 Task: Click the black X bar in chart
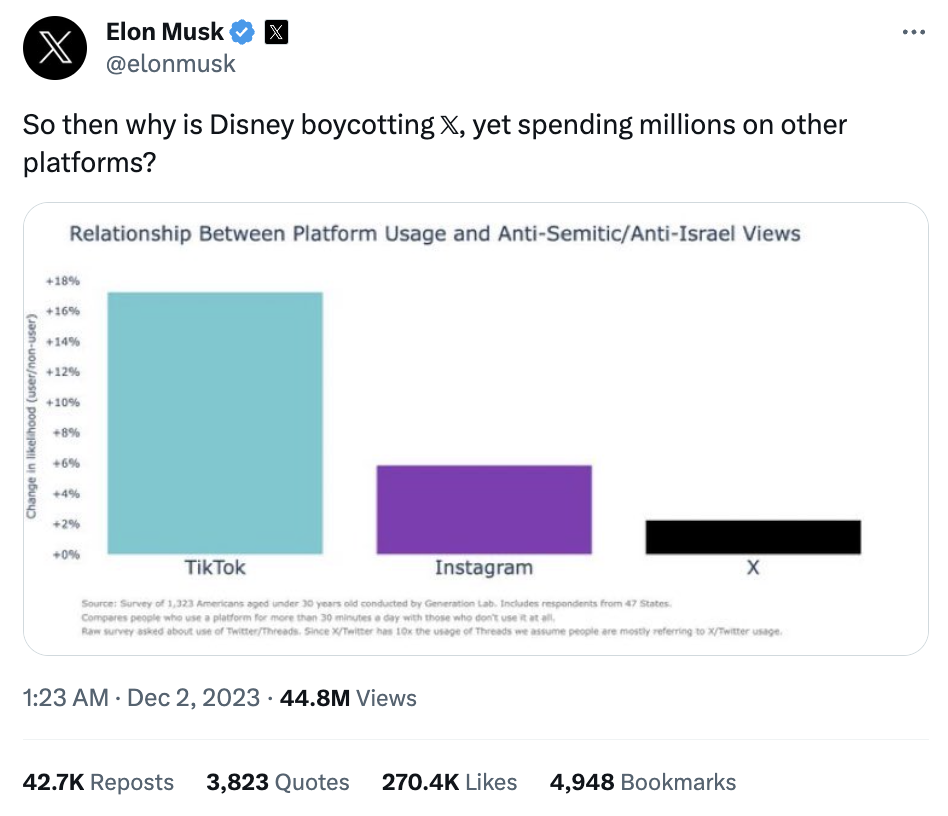(x=753, y=537)
